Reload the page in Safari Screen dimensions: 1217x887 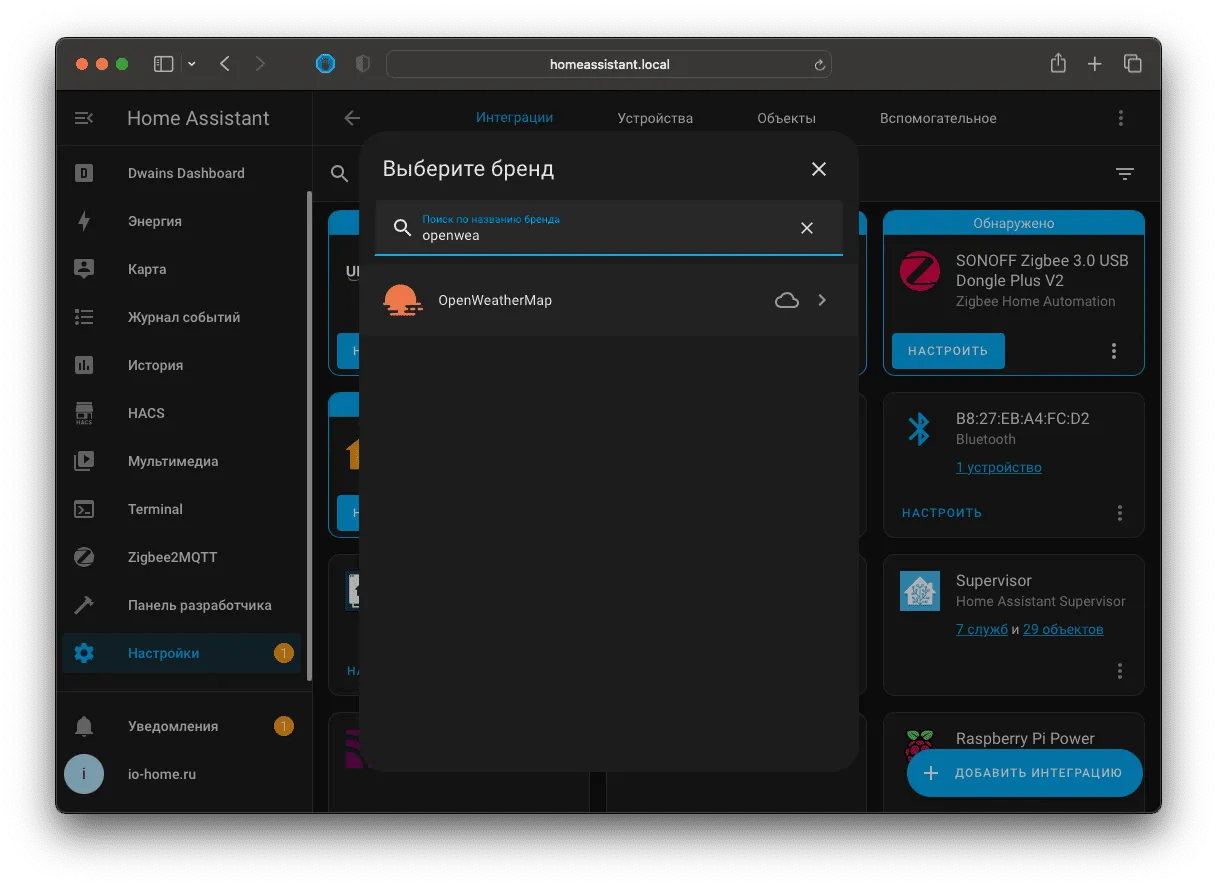tap(819, 65)
